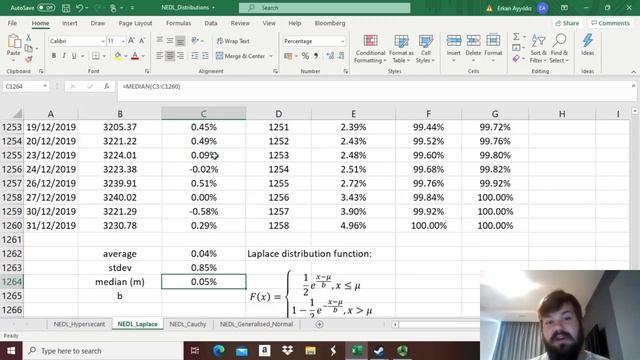Open the File menu tab
This screenshot has width=640, height=360.
pos(12,23)
